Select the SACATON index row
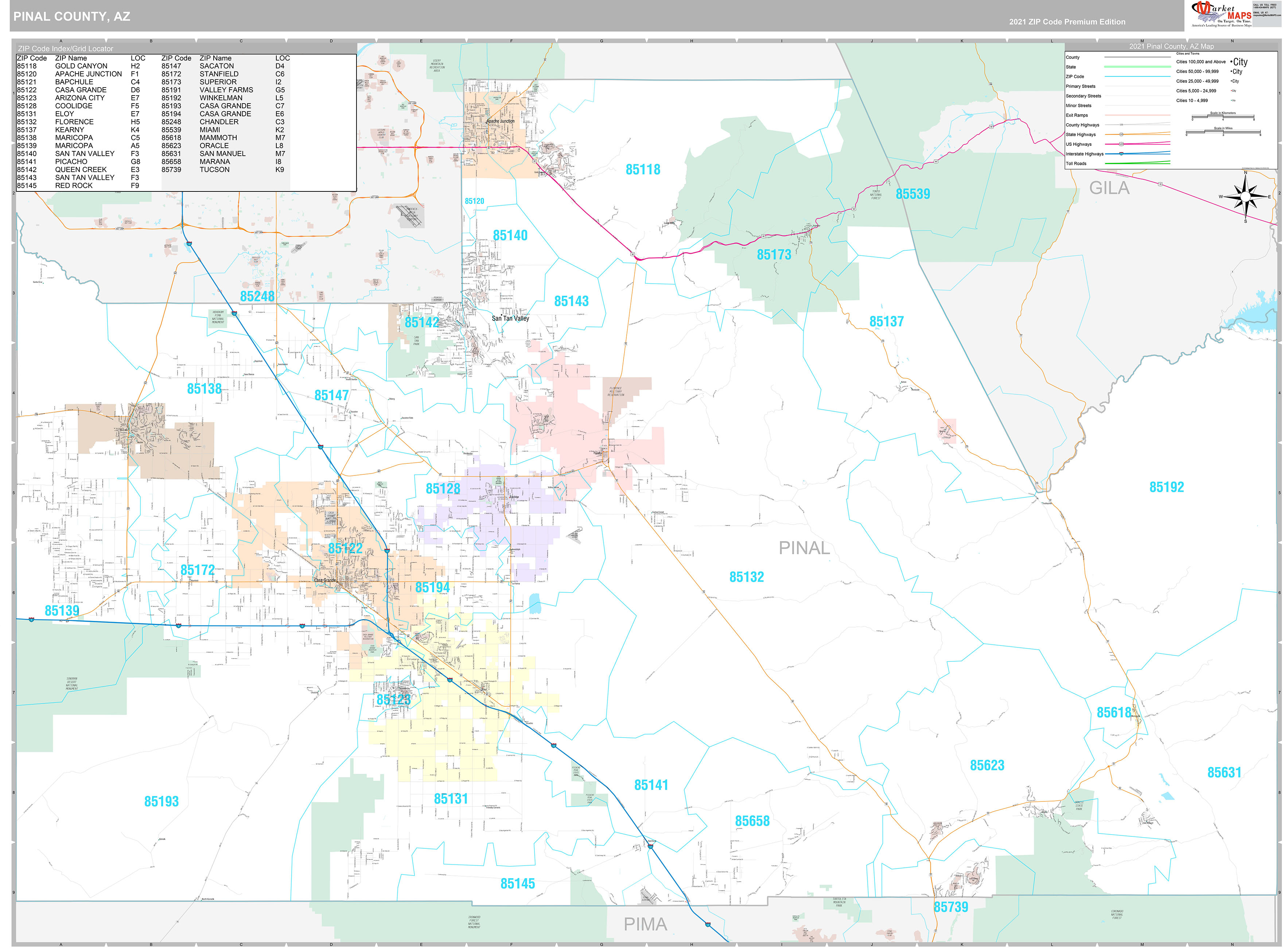This screenshot has height=948, width=1288. [x=223, y=66]
